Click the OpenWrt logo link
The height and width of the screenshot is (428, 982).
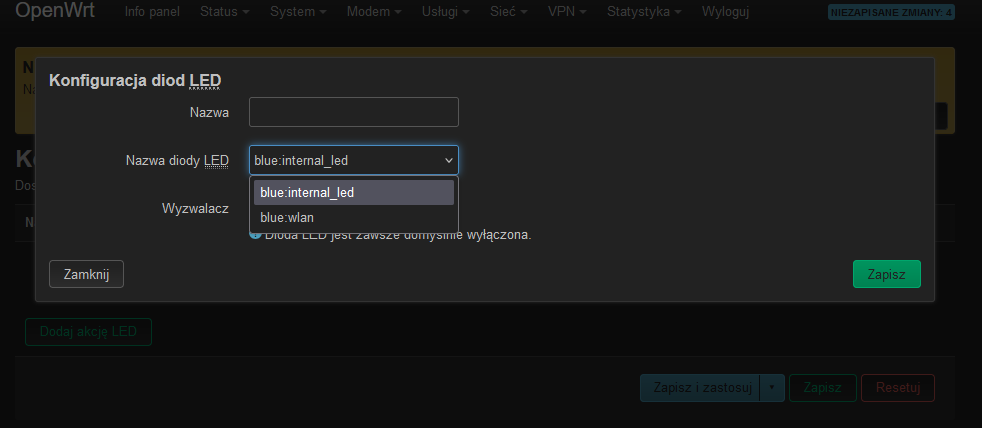point(55,11)
